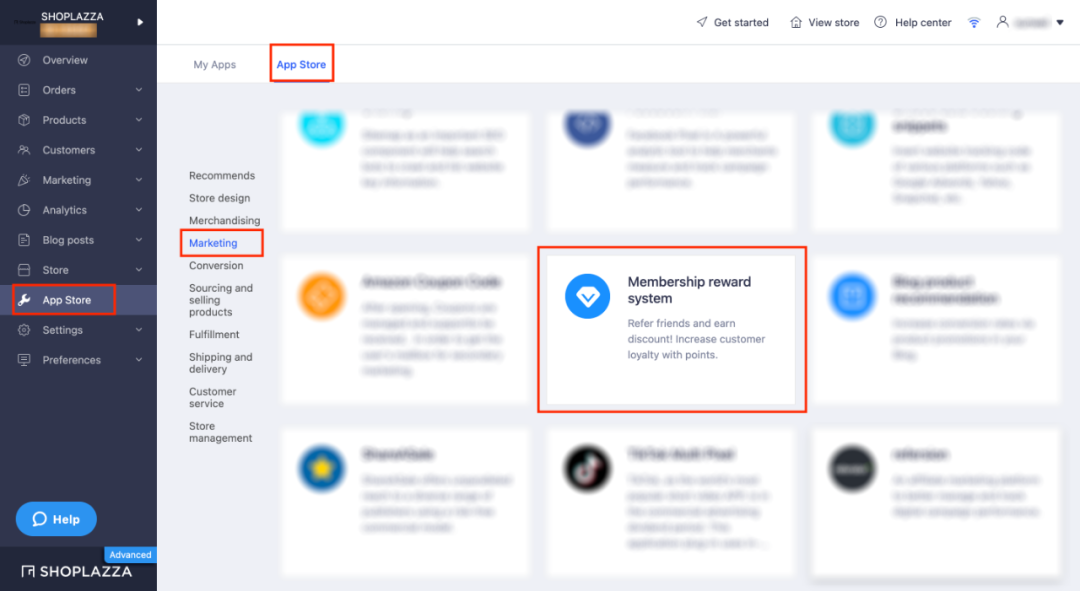Click the blue blog product recommendation app icon
Screen dimensions: 1080x591
pyautogui.click(x=852, y=296)
